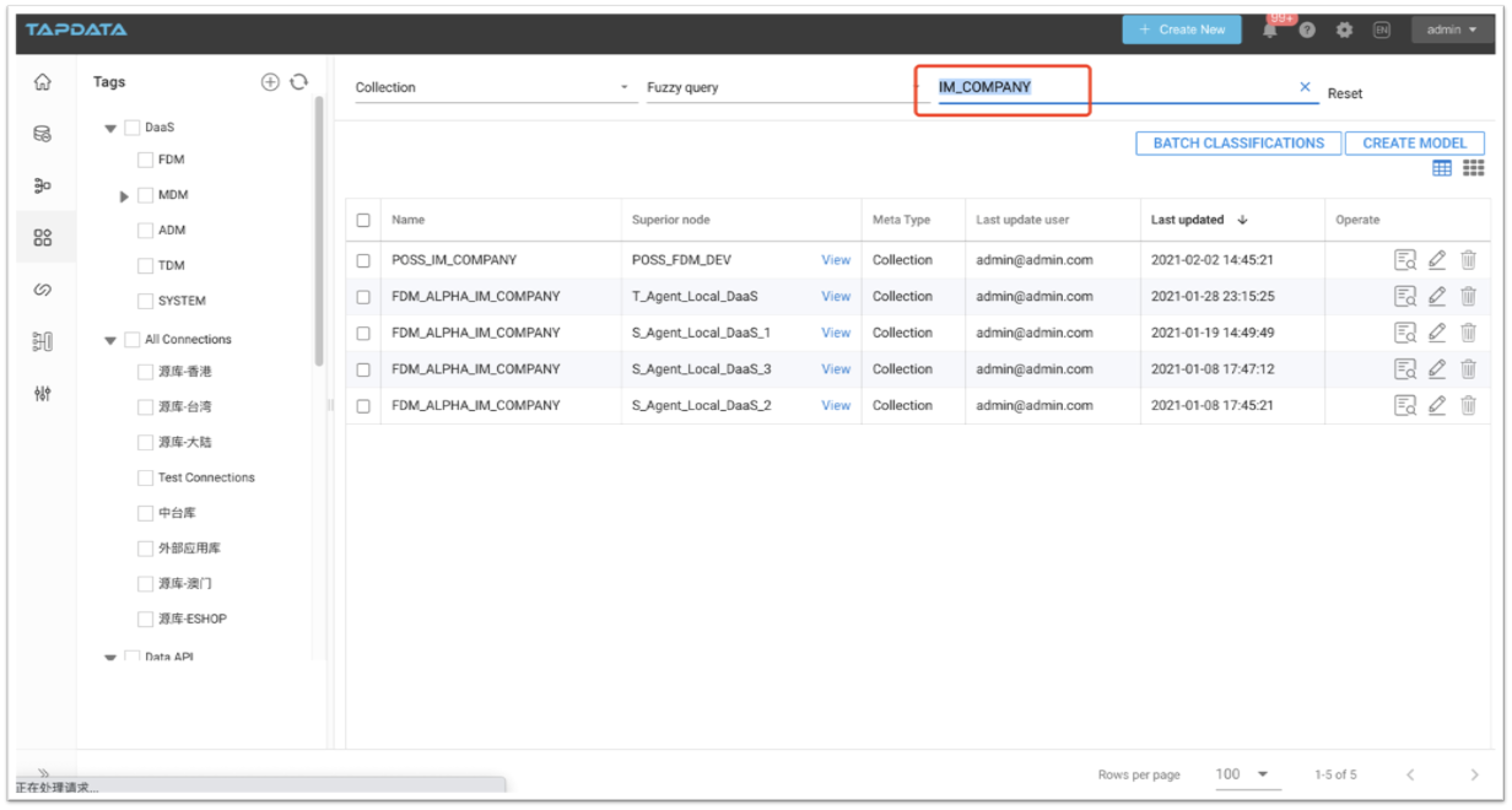Open the API link sidebar icon

(42, 289)
